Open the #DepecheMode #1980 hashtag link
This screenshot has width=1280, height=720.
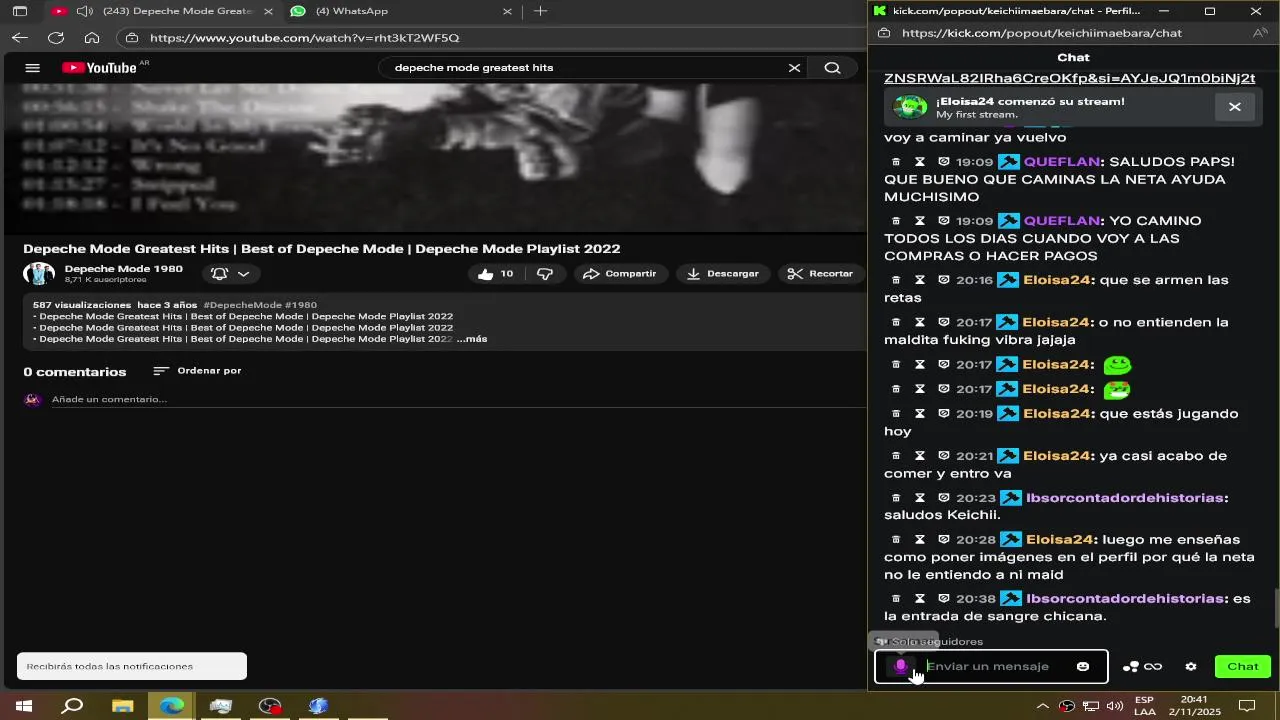point(260,305)
